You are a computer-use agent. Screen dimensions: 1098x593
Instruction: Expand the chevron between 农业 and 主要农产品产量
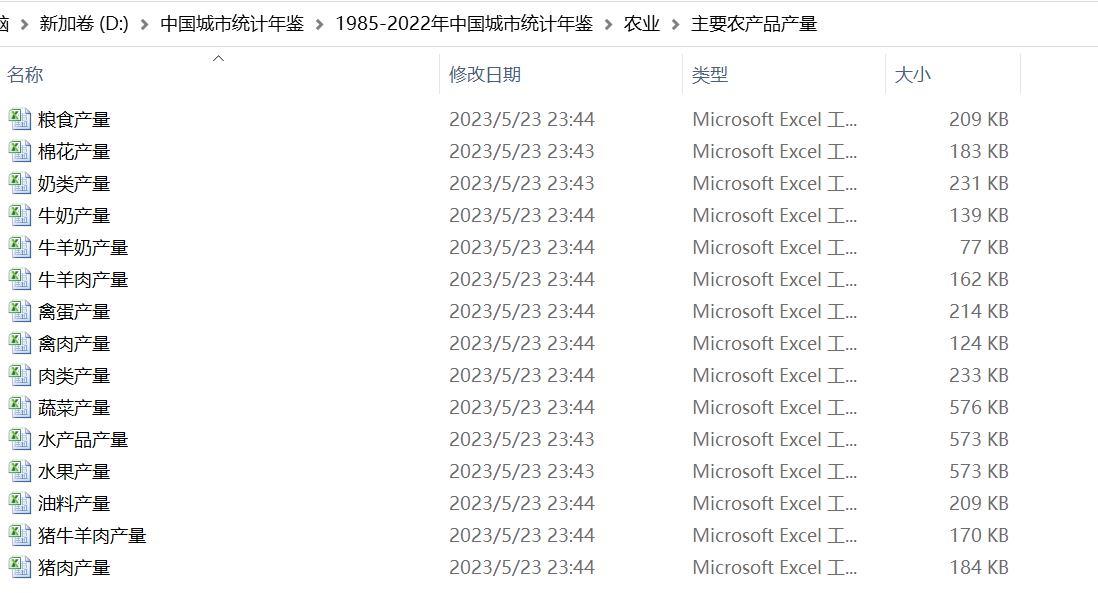(676, 24)
